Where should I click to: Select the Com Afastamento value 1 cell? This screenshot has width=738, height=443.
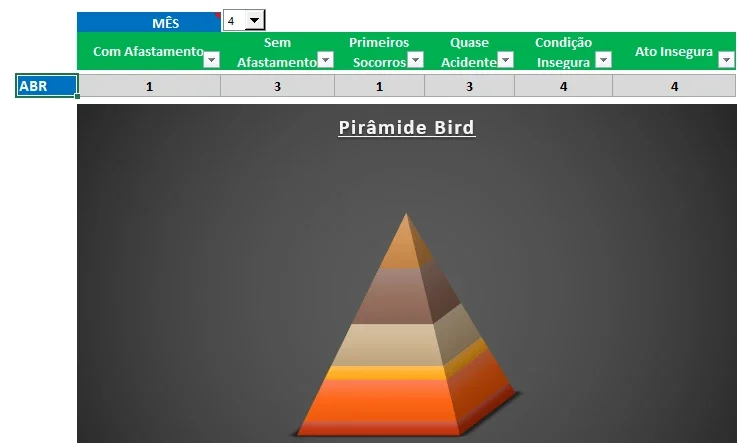(x=149, y=86)
